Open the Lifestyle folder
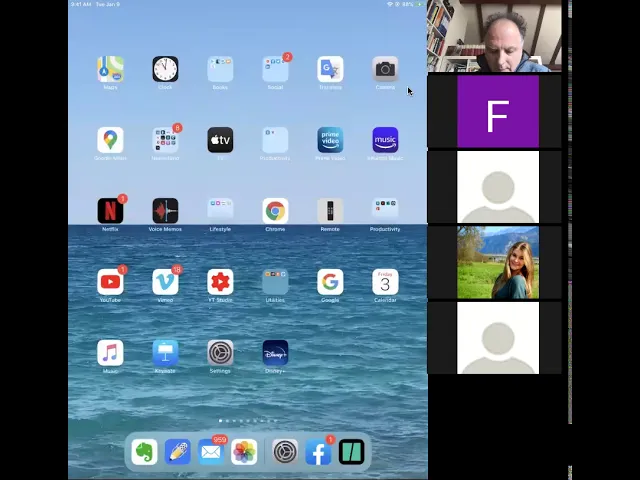Screen dimensions: 640x480 coord(220,211)
